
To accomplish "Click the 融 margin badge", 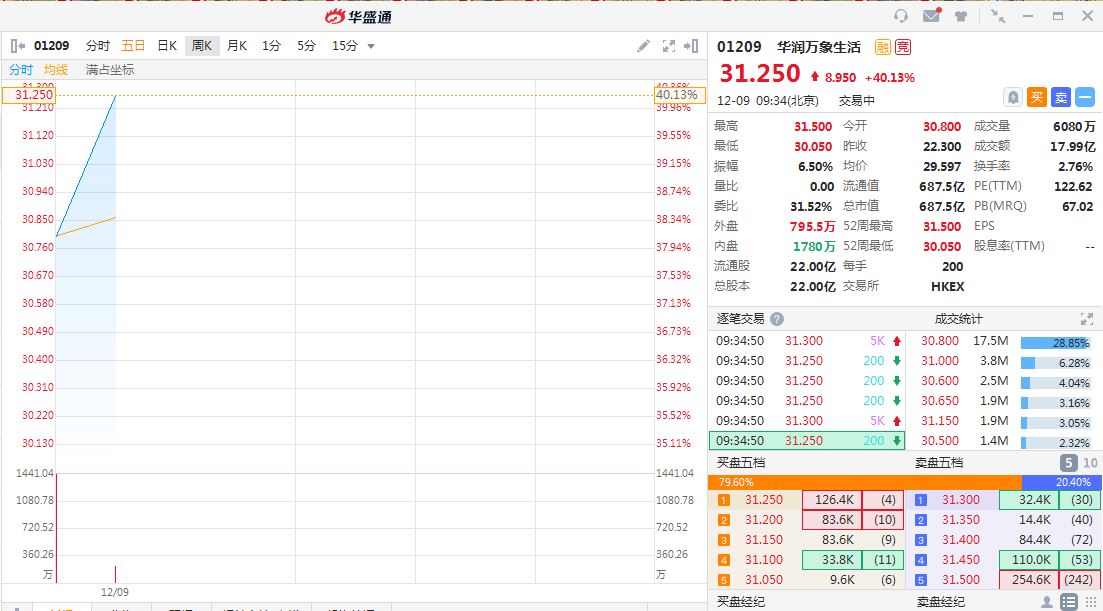I will (x=882, y=47).
